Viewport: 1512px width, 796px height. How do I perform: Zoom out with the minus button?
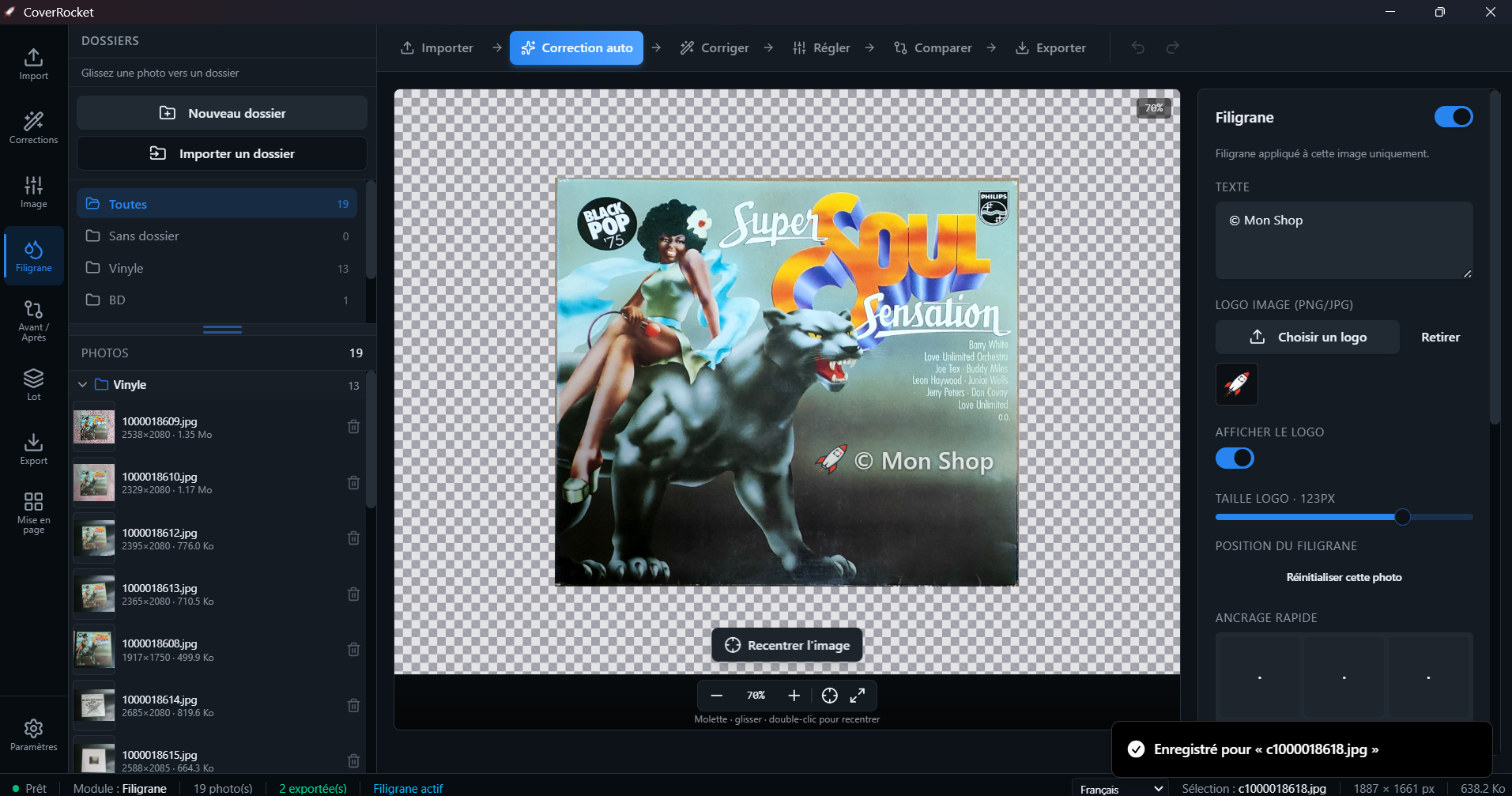pyautogui.click(x=717, y=696)
